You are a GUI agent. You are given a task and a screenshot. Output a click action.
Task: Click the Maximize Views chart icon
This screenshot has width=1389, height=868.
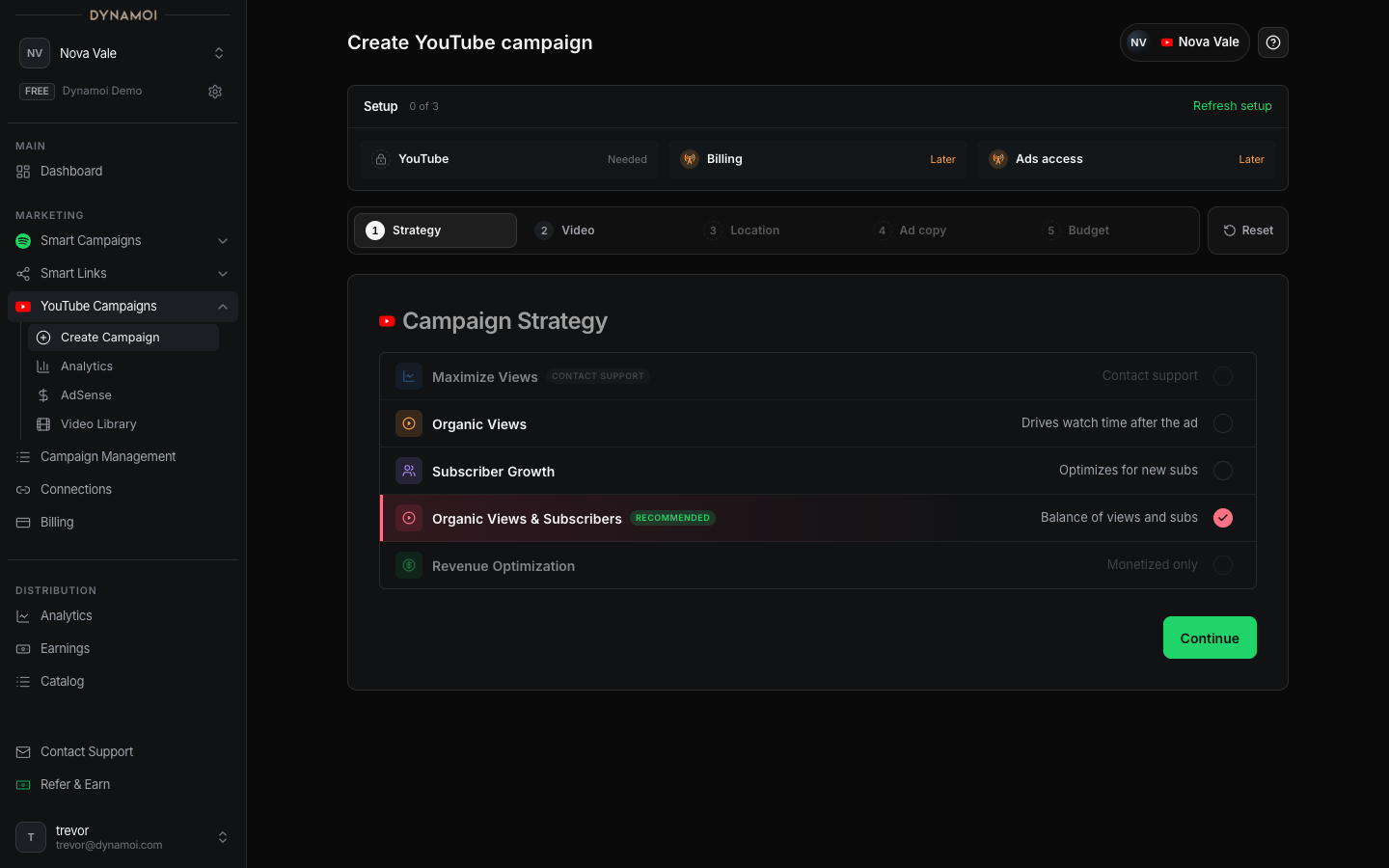[x=409, y=376]
